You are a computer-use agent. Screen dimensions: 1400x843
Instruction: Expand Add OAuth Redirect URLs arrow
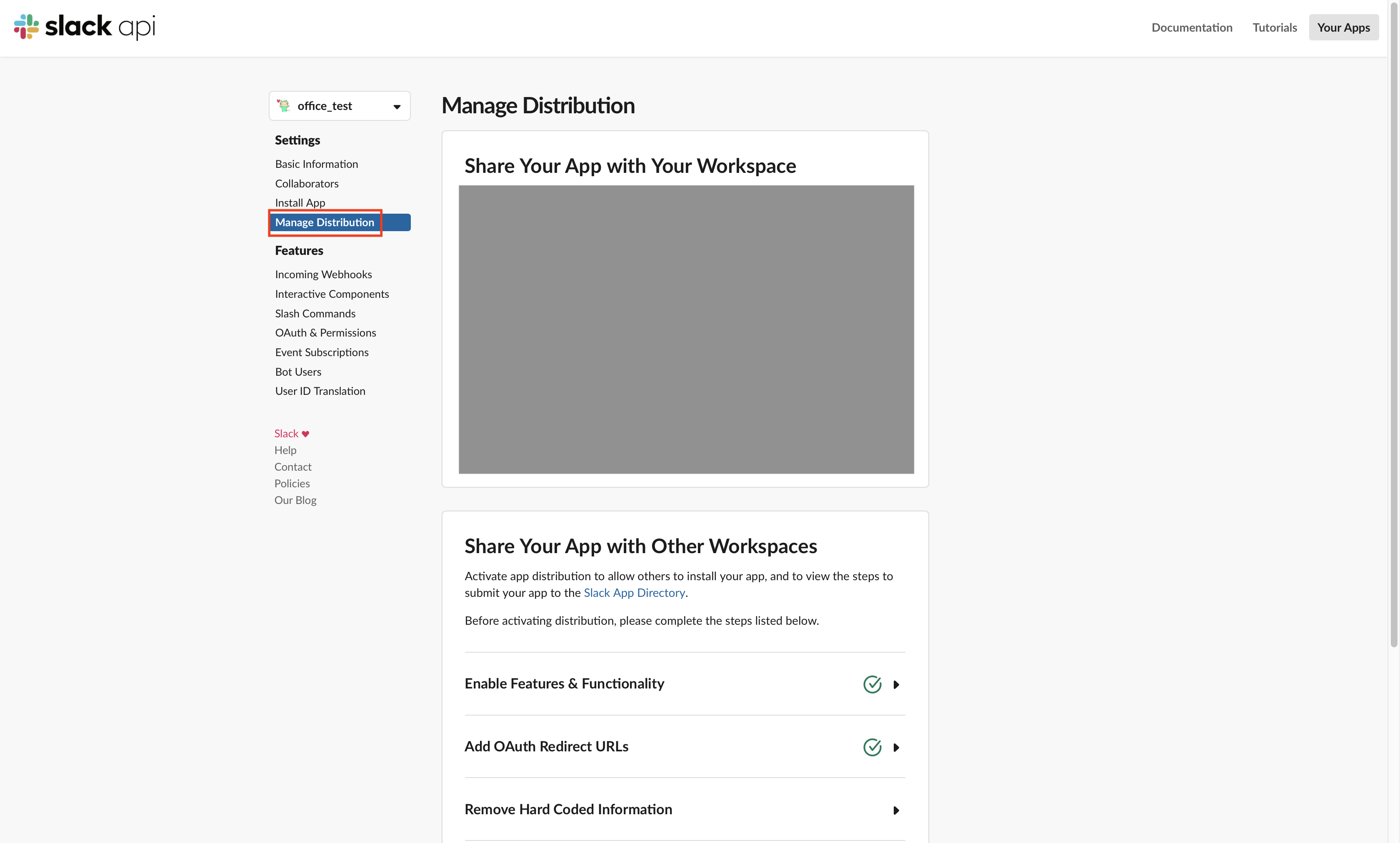coord(896,748)
